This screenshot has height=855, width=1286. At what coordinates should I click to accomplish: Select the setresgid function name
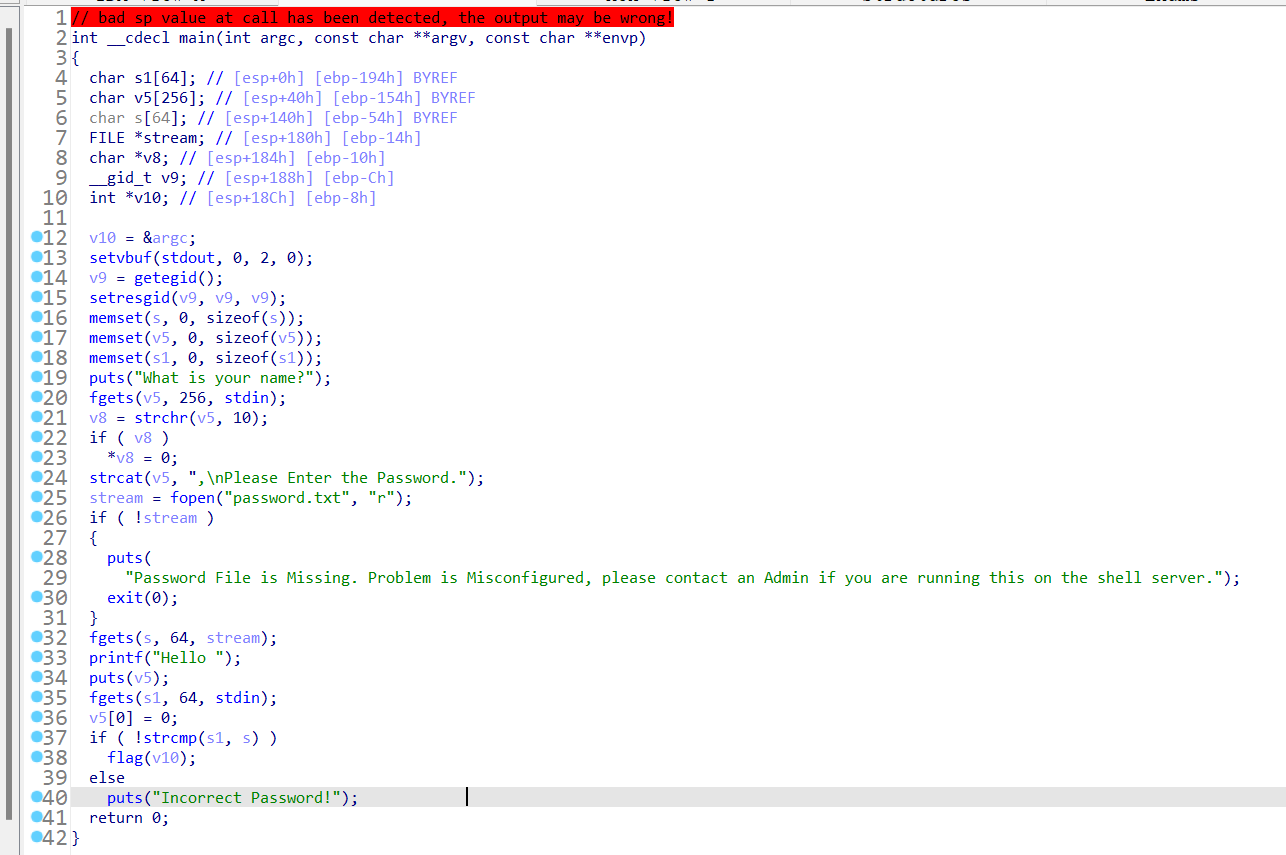[125, 298]
